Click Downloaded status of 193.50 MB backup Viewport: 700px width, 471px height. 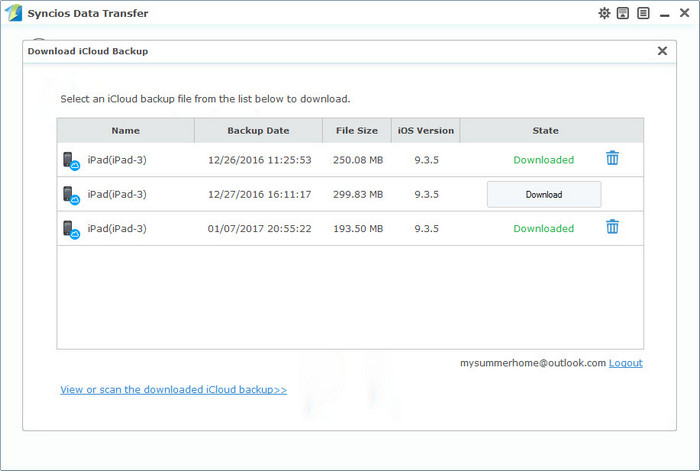pos(544,229)
